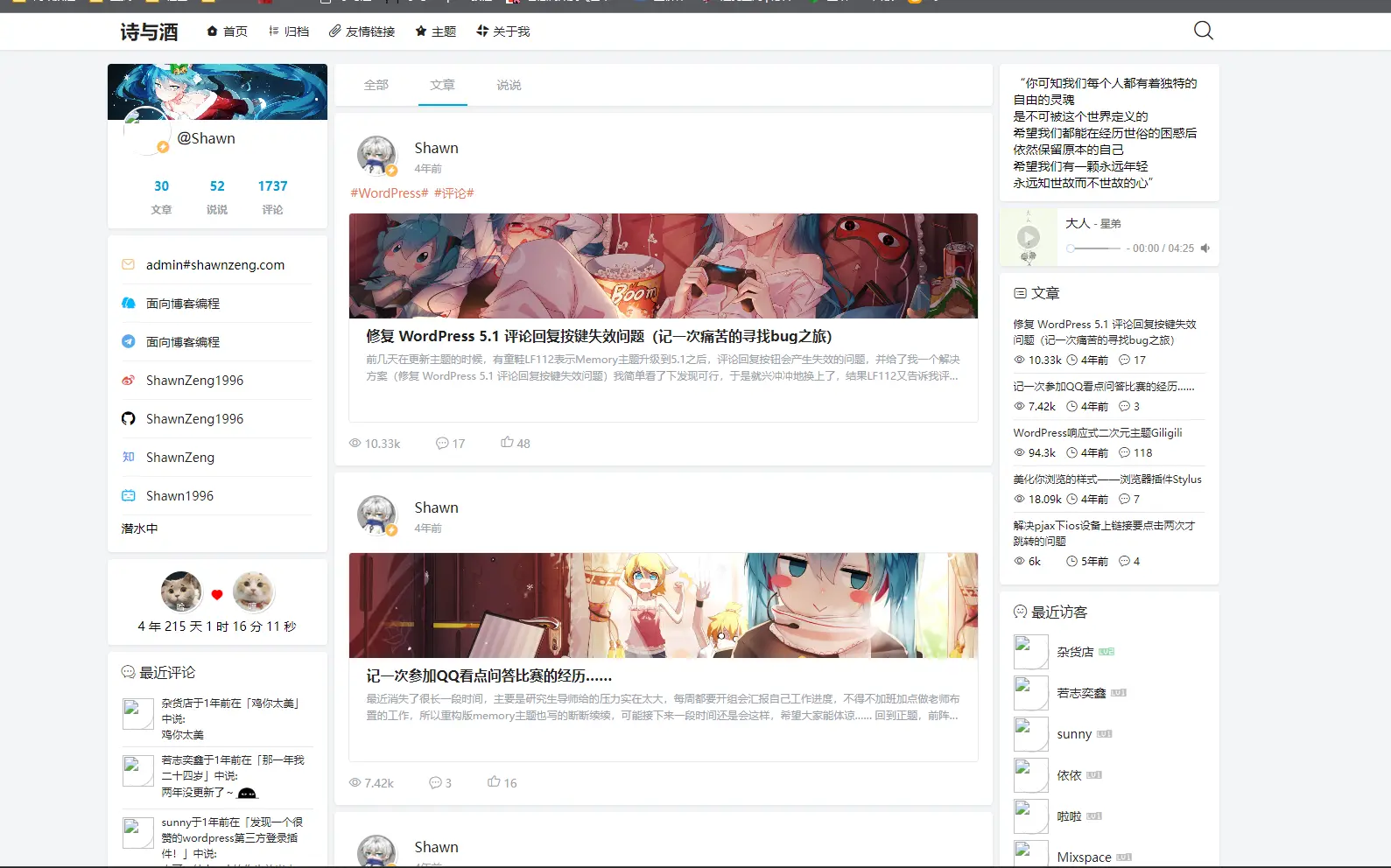Open sidebar article 美化你浏览的样式——浏览器插件Stylus
The height and width of the screenshot is (868, 1391).
pos(1107,479)
